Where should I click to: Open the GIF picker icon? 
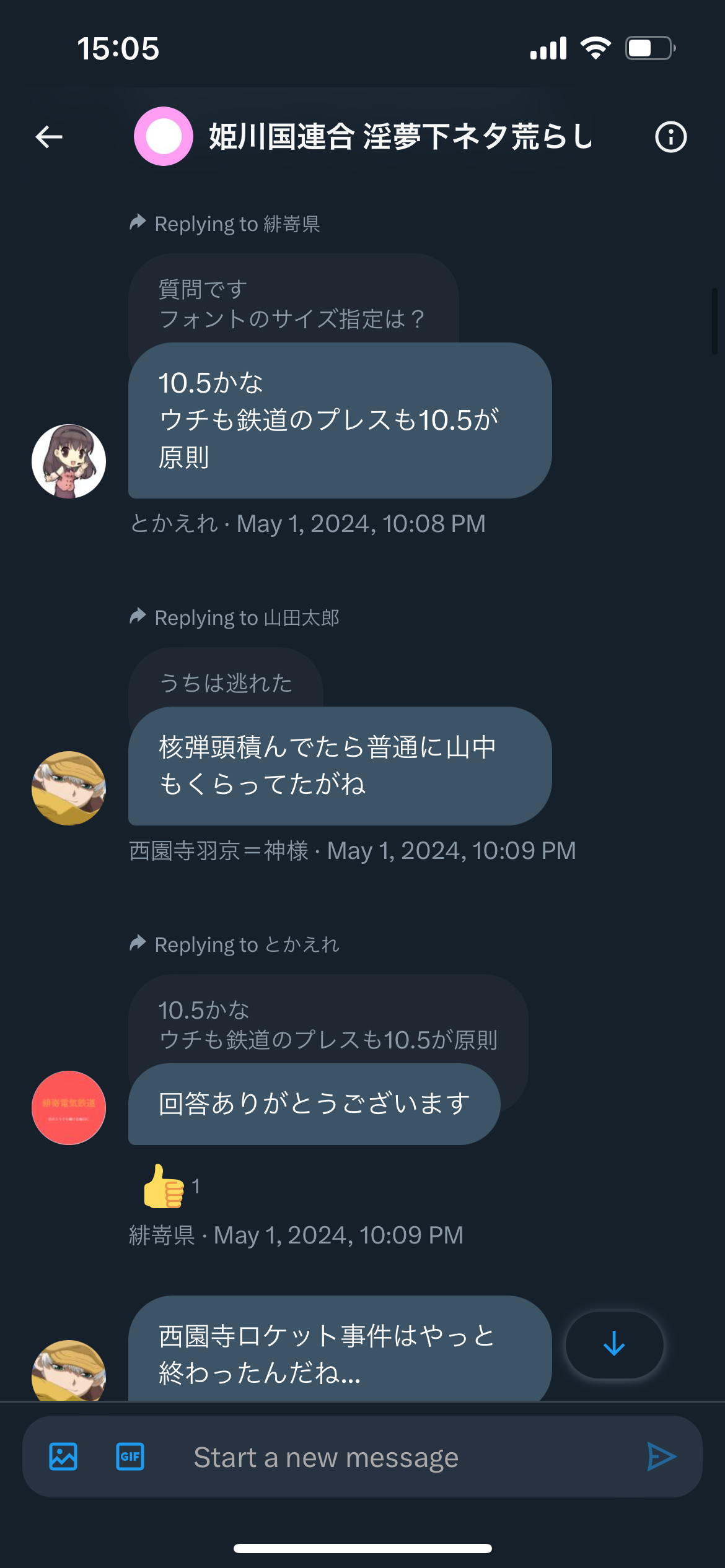point(130,1457)
